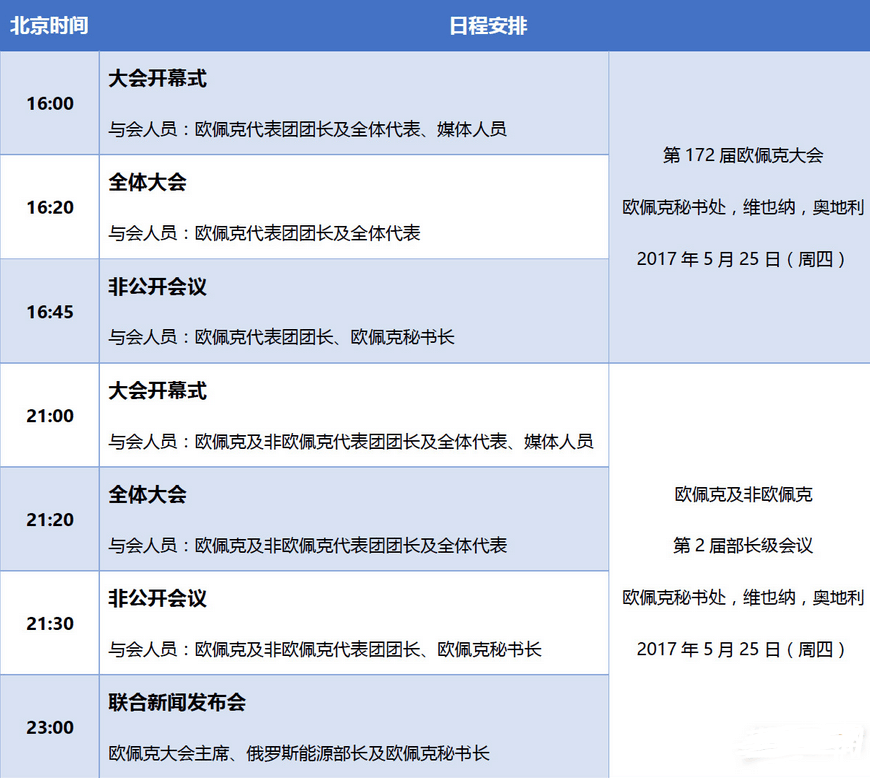Select the 16:20 time cell
This screenshot has height=778, width=870.
pyautogui.click(x=50, y=207)
